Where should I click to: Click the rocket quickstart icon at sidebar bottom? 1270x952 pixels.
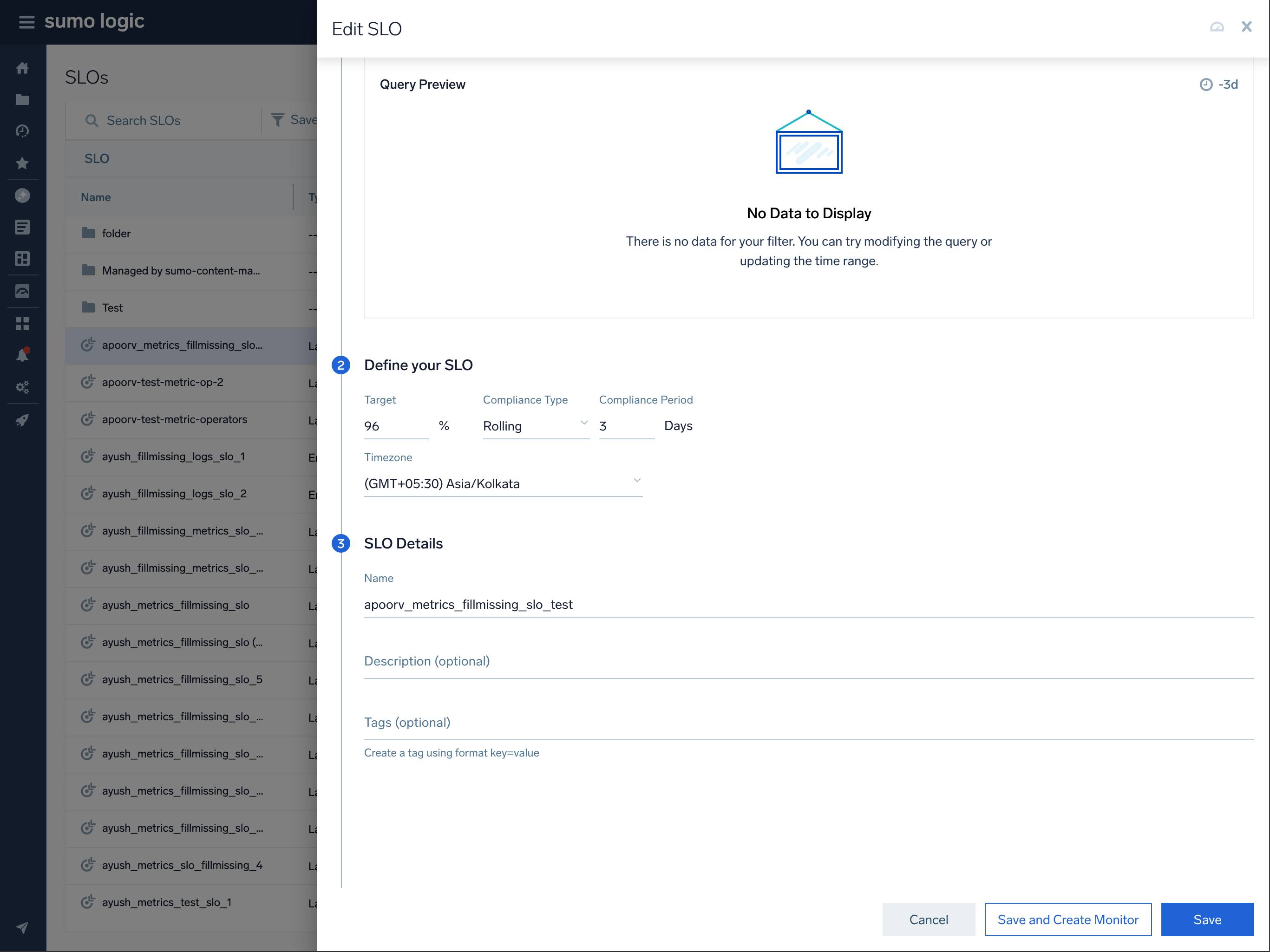(x=23, y=420)
